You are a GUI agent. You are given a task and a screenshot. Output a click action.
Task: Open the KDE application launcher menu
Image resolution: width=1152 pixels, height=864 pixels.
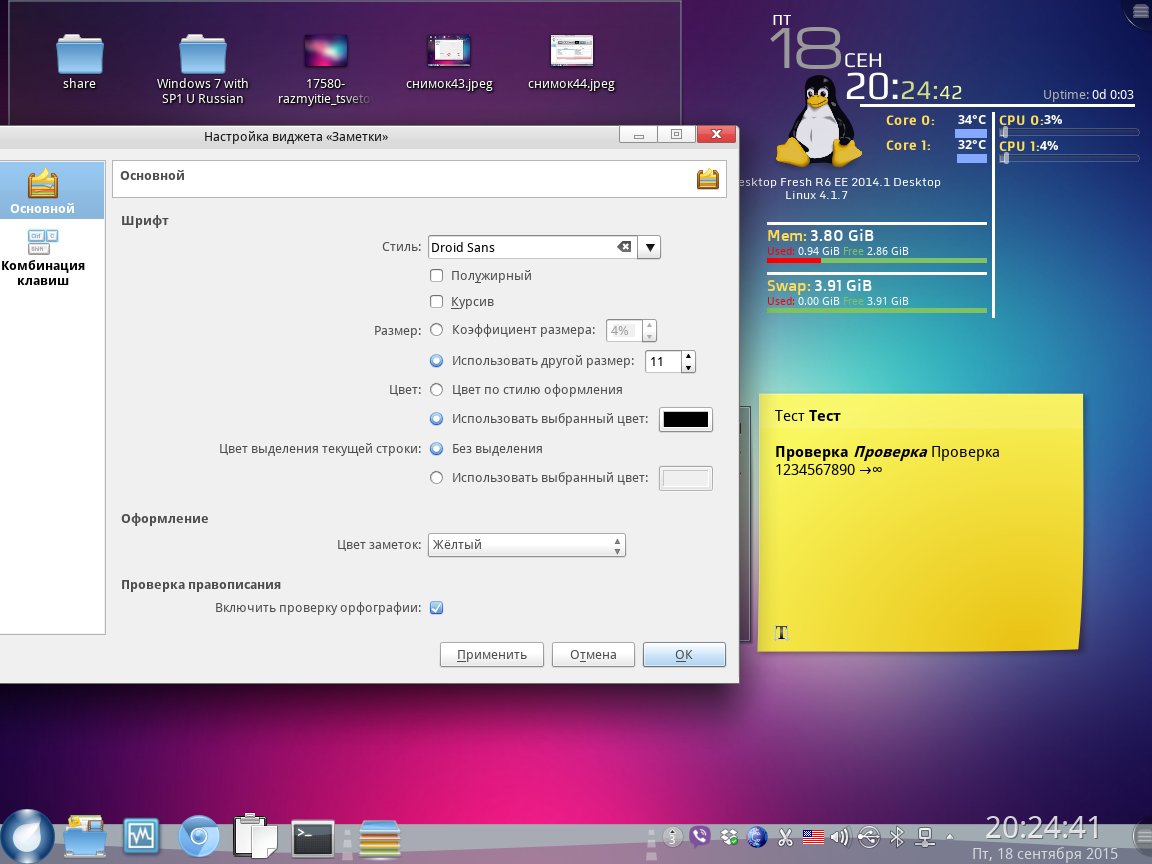[x=27, y=836]
